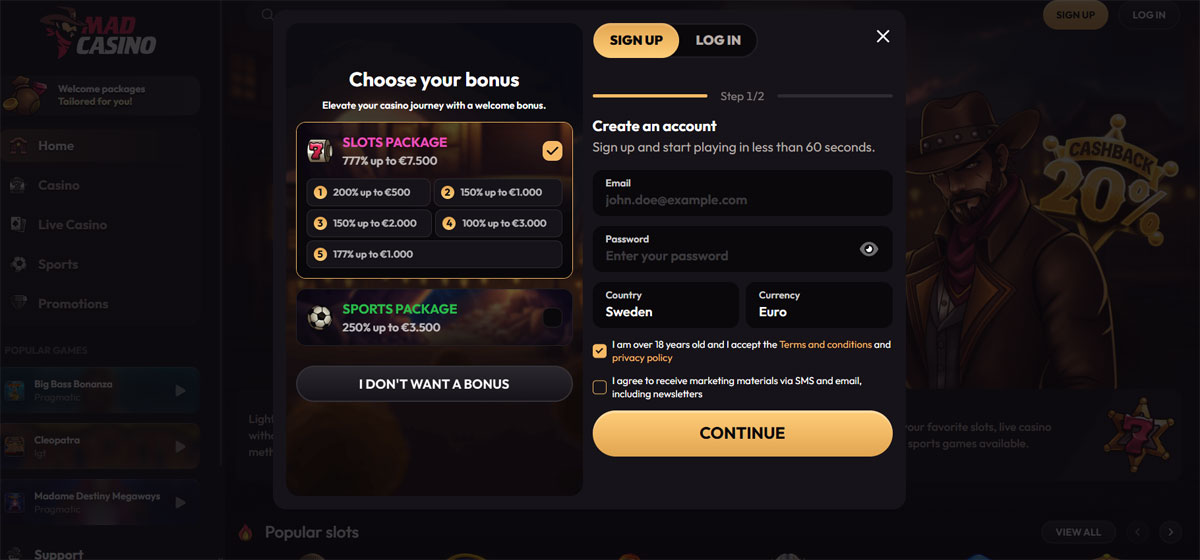Select the Sign Up tab
The image size is (1200, 560).
pos(636,40)
